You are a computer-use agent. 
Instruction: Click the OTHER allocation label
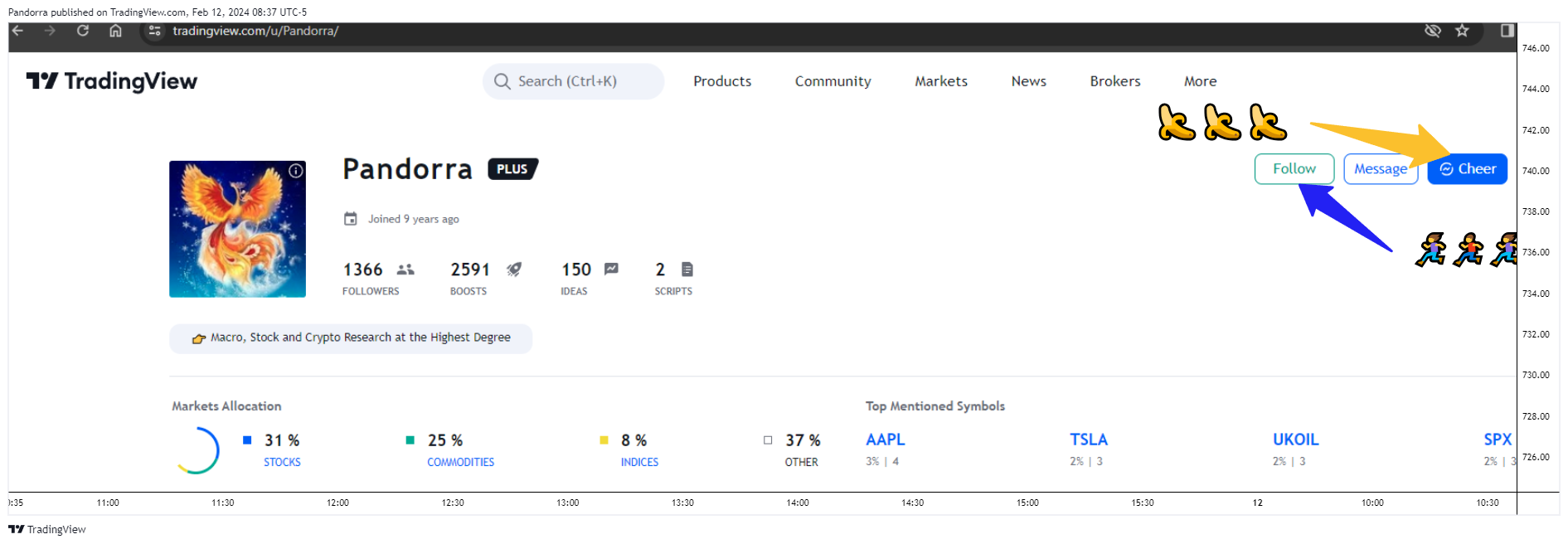tap(801, 462)
